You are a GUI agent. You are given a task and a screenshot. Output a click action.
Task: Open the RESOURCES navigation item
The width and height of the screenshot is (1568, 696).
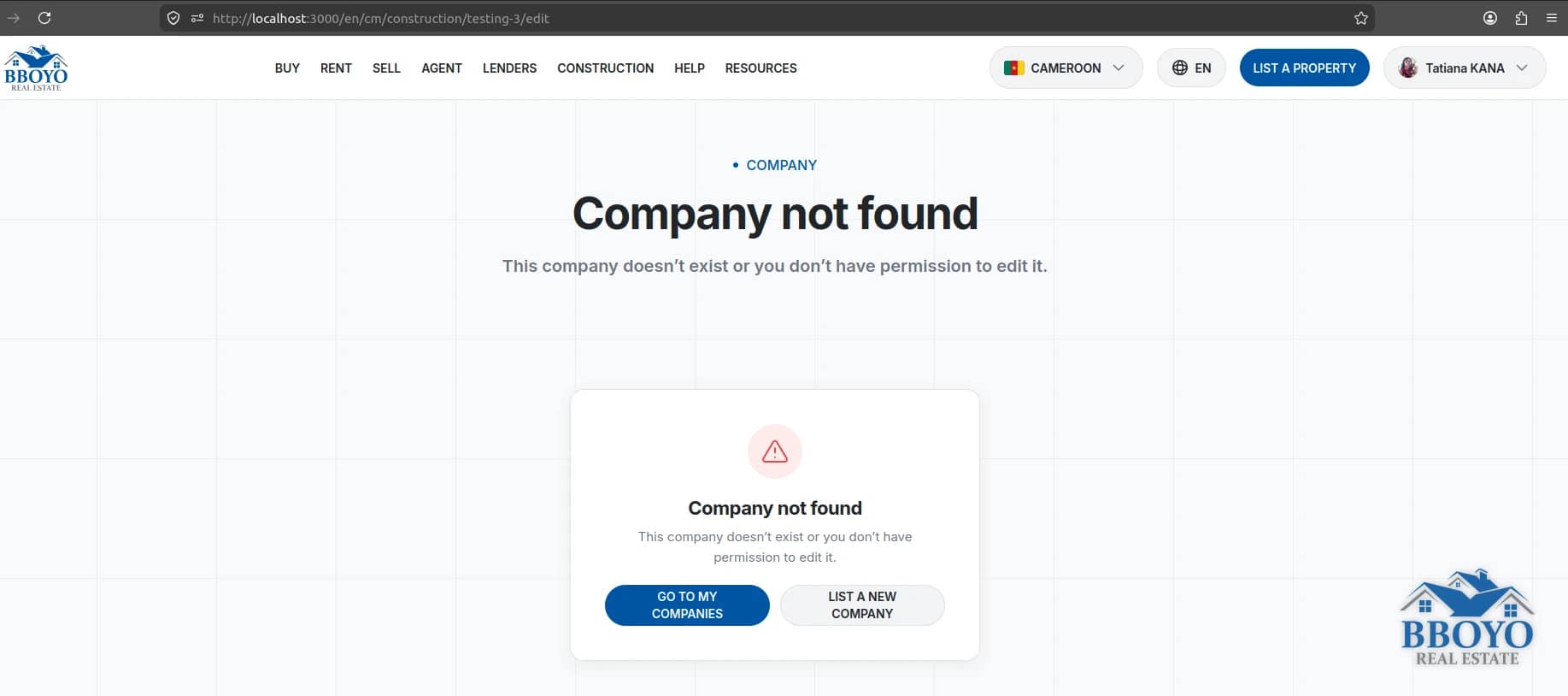761,68
